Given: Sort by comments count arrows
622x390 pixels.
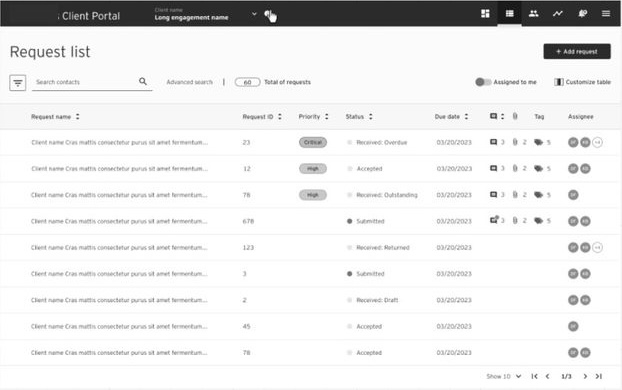Looking at the screenshot, I should pyautogui.click(x=502, y=116).
